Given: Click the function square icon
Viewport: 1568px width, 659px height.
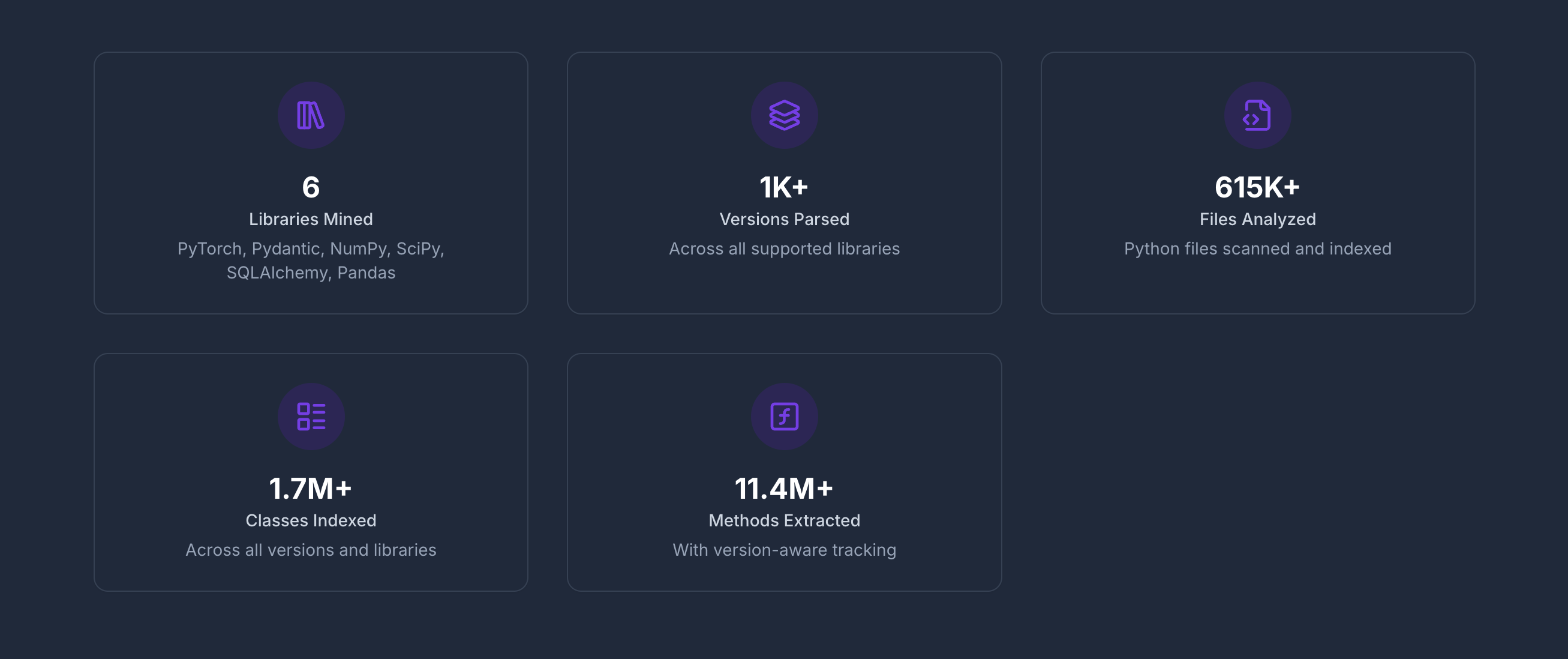Looking at the screenshot, I should tap(784, 417).
